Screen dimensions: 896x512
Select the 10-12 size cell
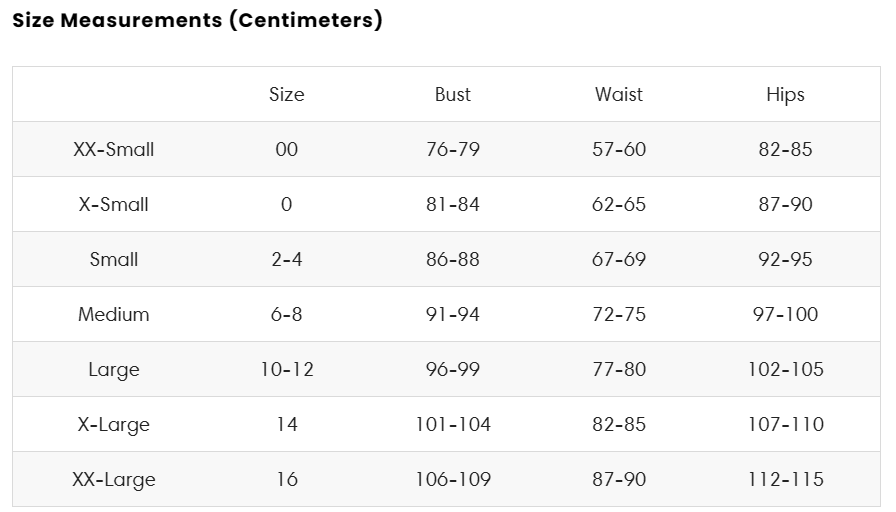pos(286,369)
